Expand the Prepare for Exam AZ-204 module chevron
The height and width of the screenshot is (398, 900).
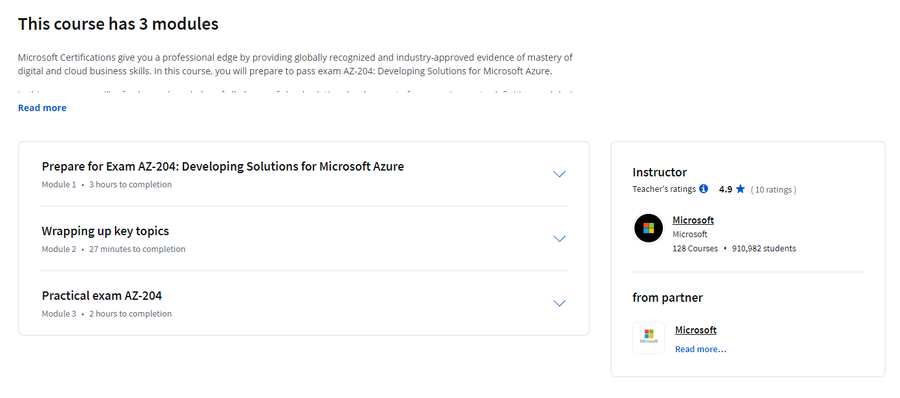559,174
